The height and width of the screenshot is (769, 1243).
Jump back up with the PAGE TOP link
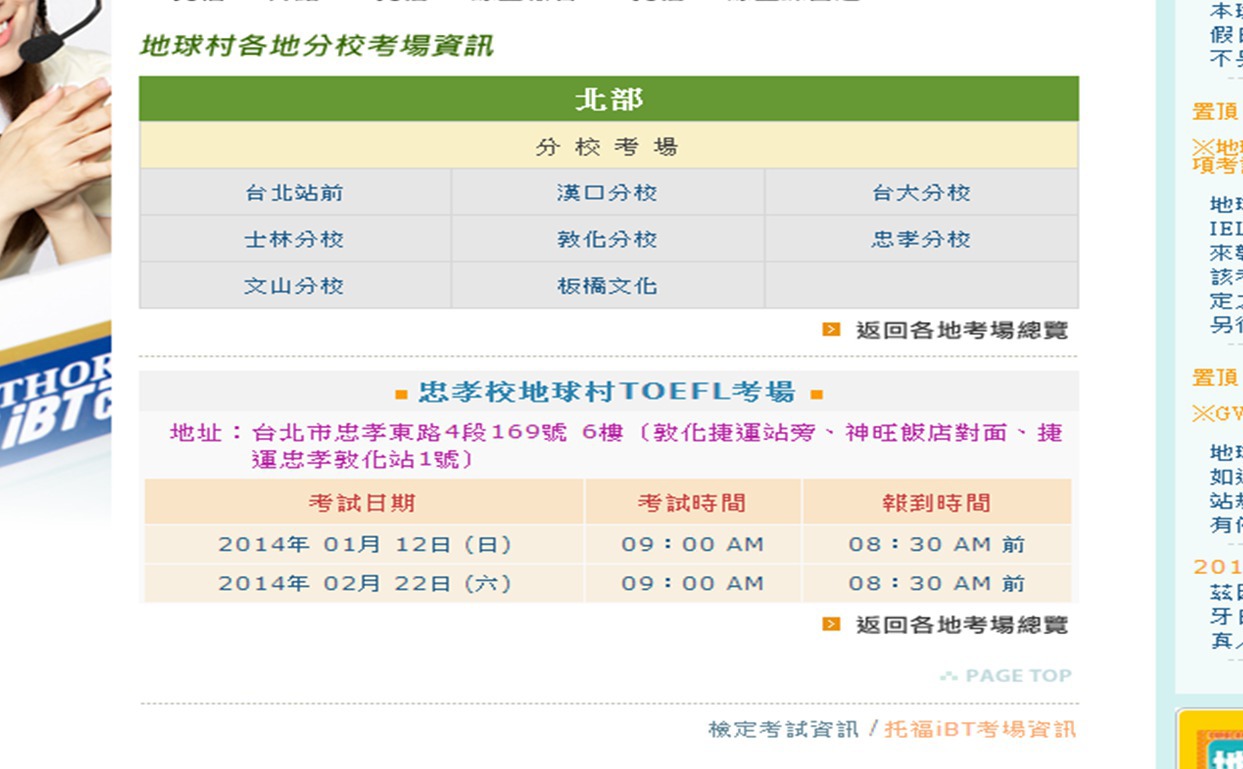tap(1018, 676)
